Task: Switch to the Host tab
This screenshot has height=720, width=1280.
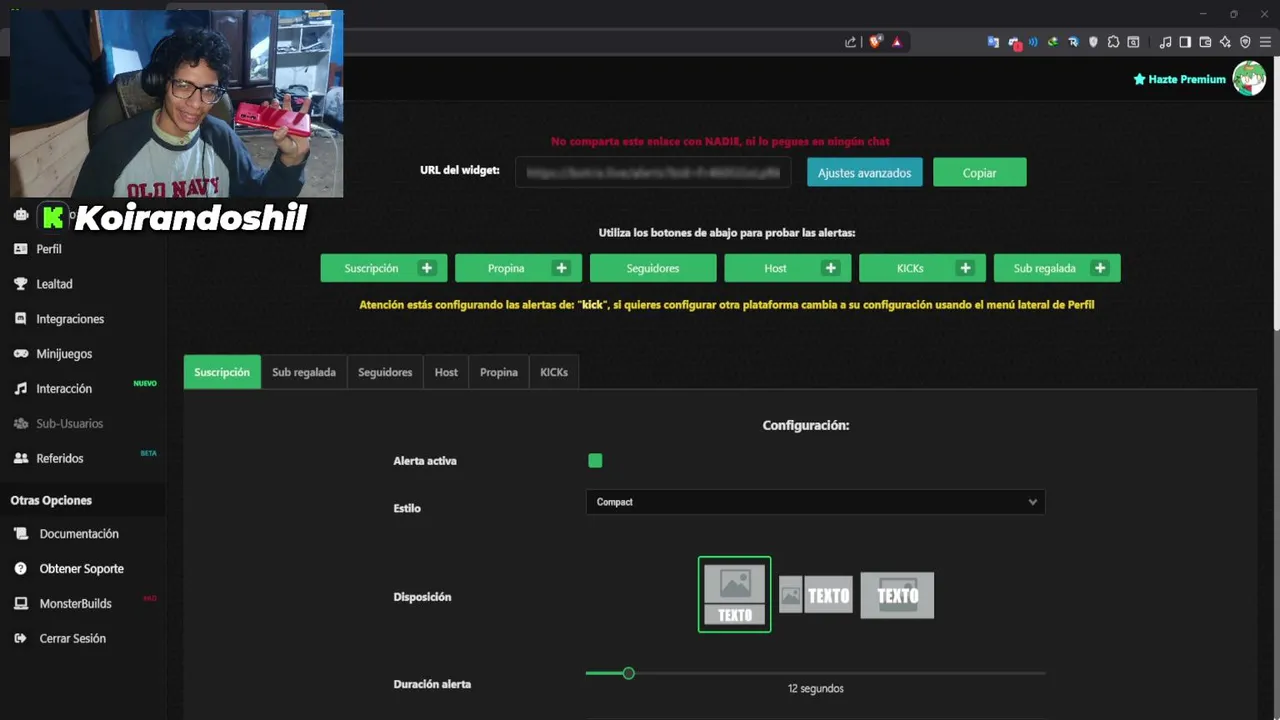Action: (446, 372)
